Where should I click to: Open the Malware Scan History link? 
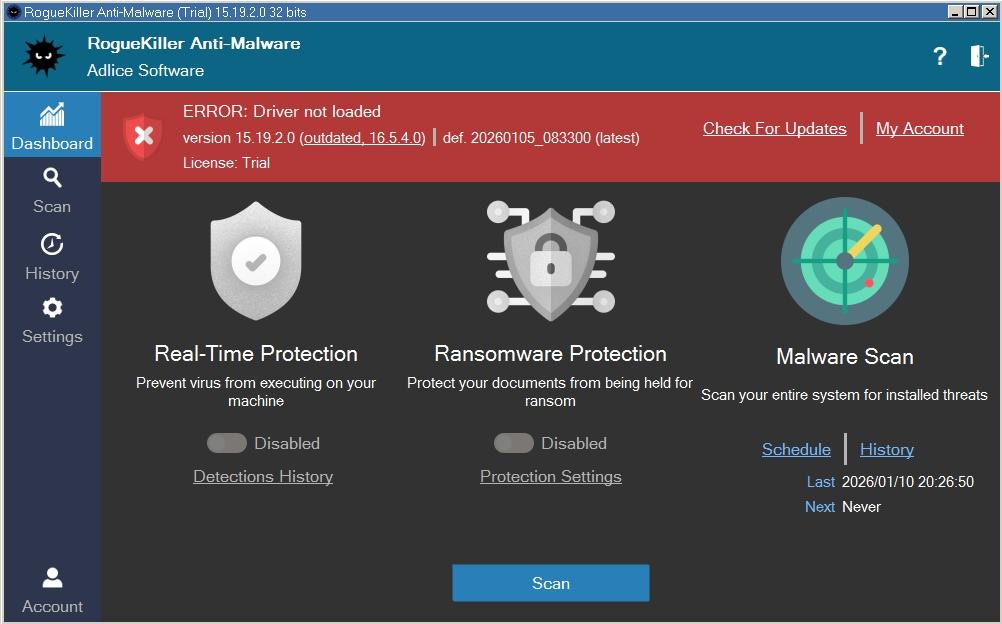point(887,449)
